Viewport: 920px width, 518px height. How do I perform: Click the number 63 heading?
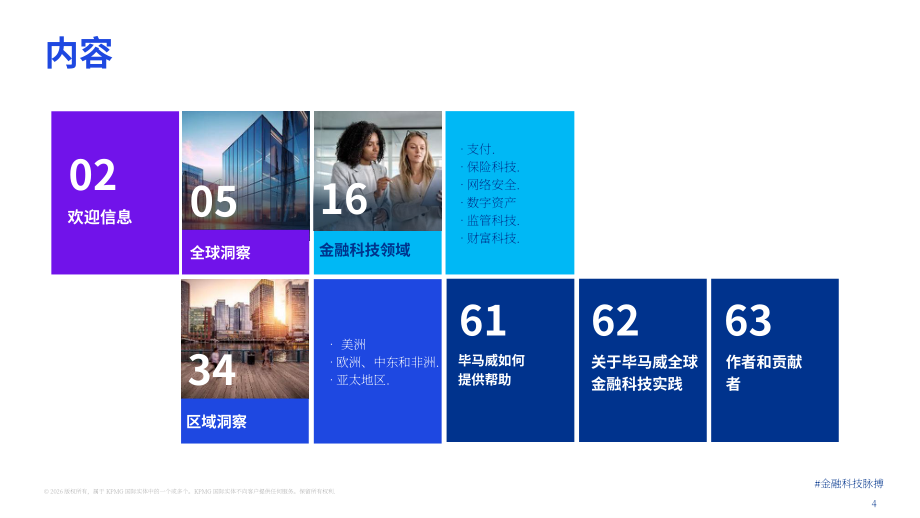[748, 320]
